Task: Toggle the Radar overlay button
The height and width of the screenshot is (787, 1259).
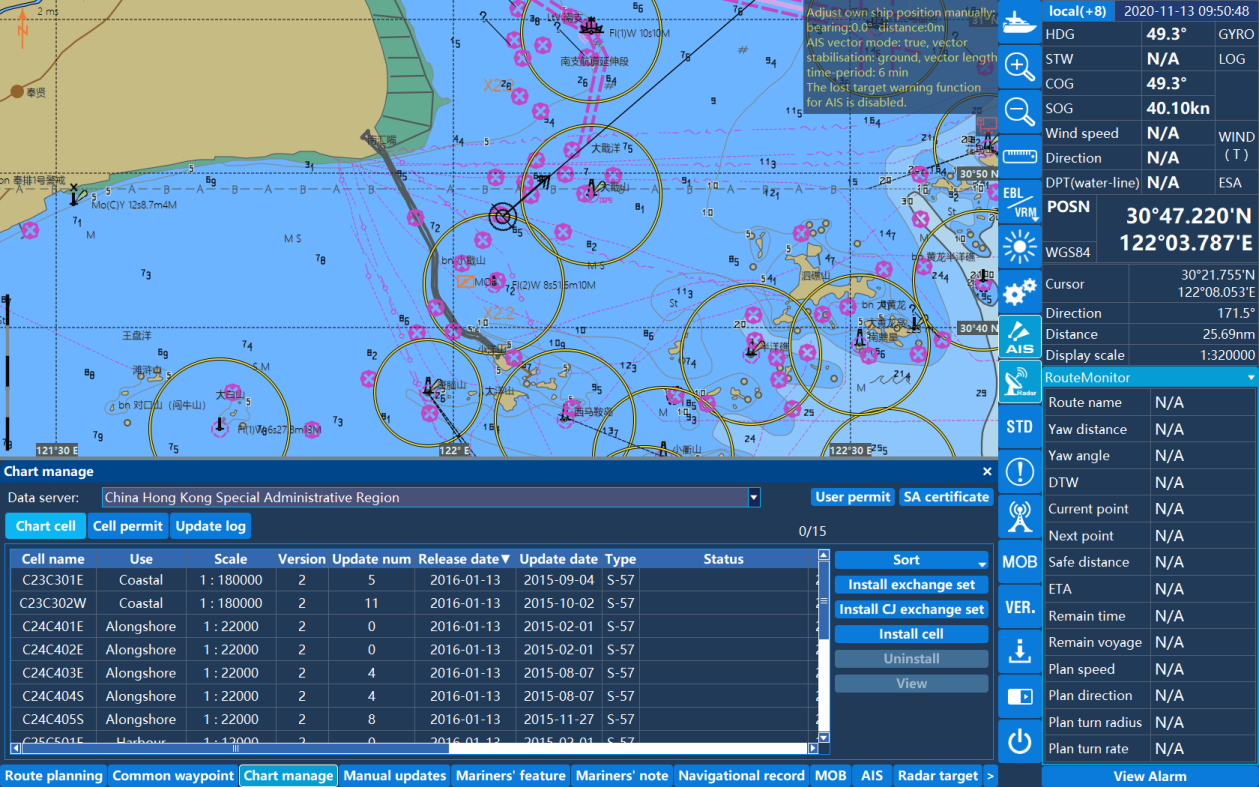Action: [x=1019, y=381]
